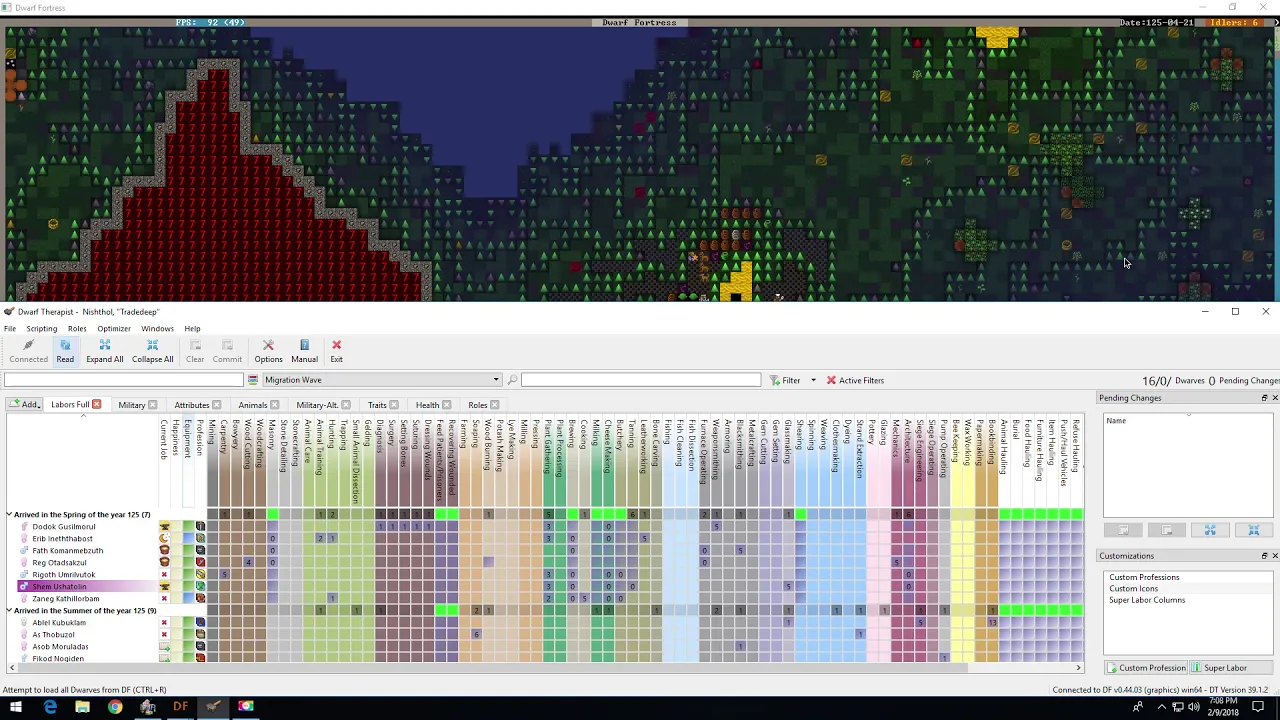Float the Pending Changes panel
1280x720 pixels.
(x=1264, y=398)
